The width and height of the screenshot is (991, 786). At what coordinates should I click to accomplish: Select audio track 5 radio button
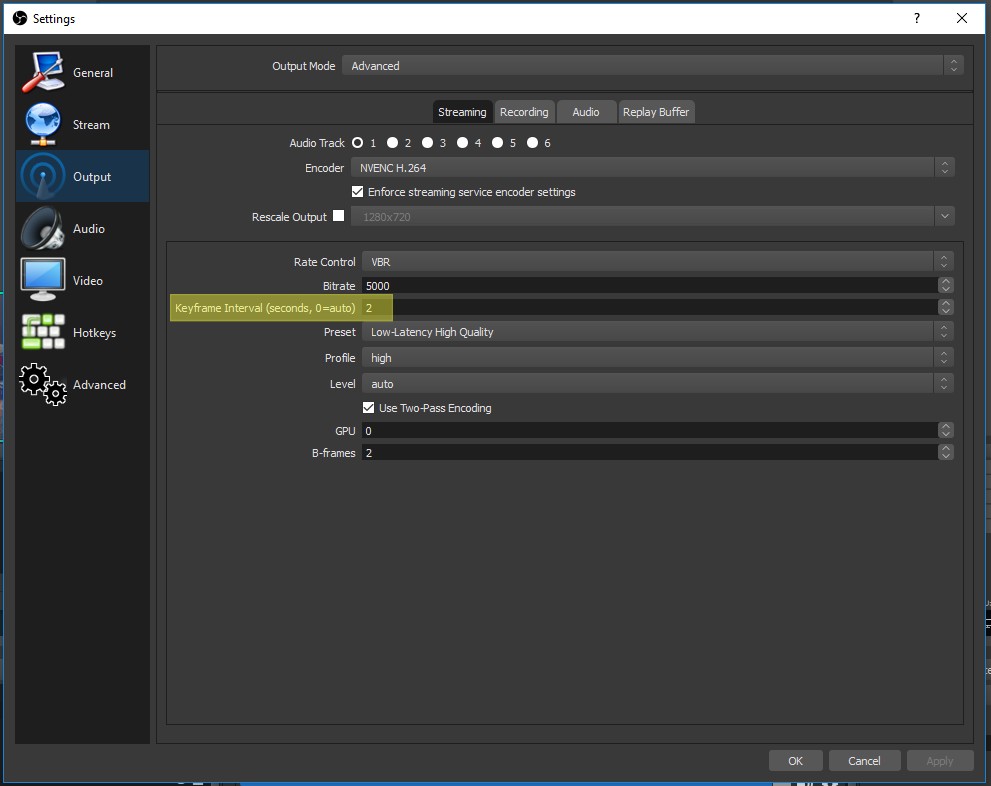pos(497,143)
